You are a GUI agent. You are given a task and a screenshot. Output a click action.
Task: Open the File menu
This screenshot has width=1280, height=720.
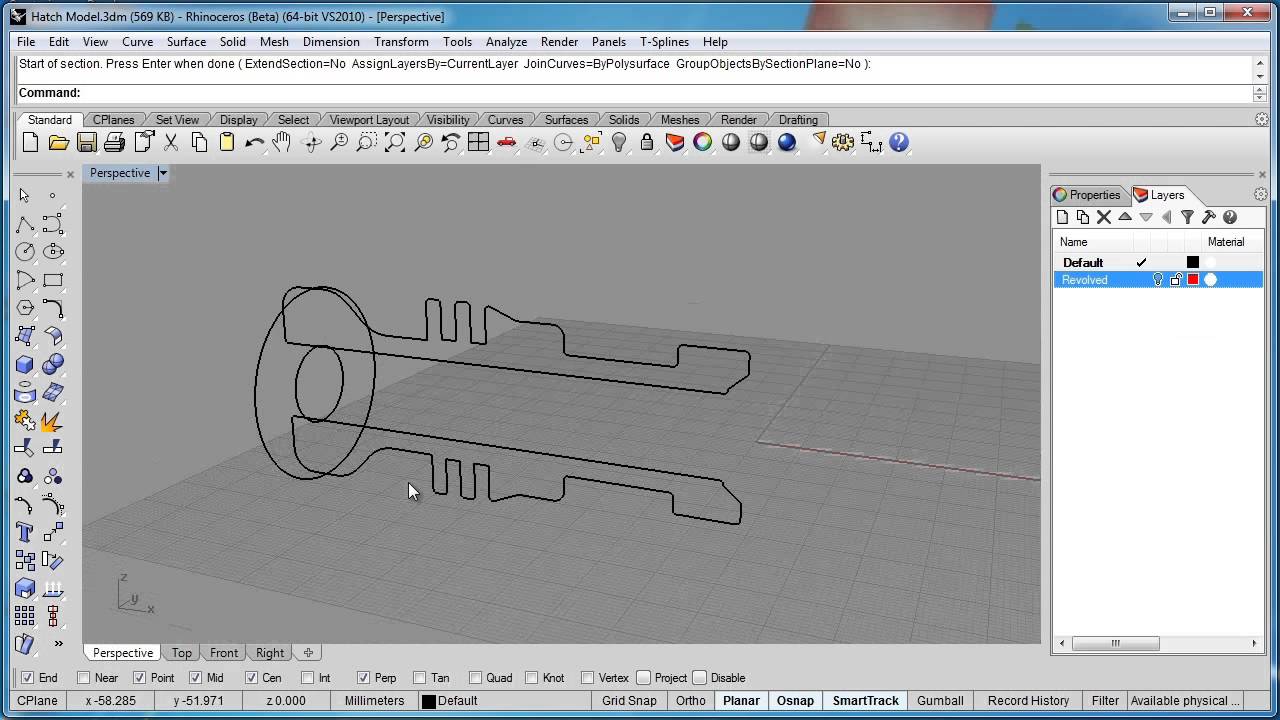point(26,42)
